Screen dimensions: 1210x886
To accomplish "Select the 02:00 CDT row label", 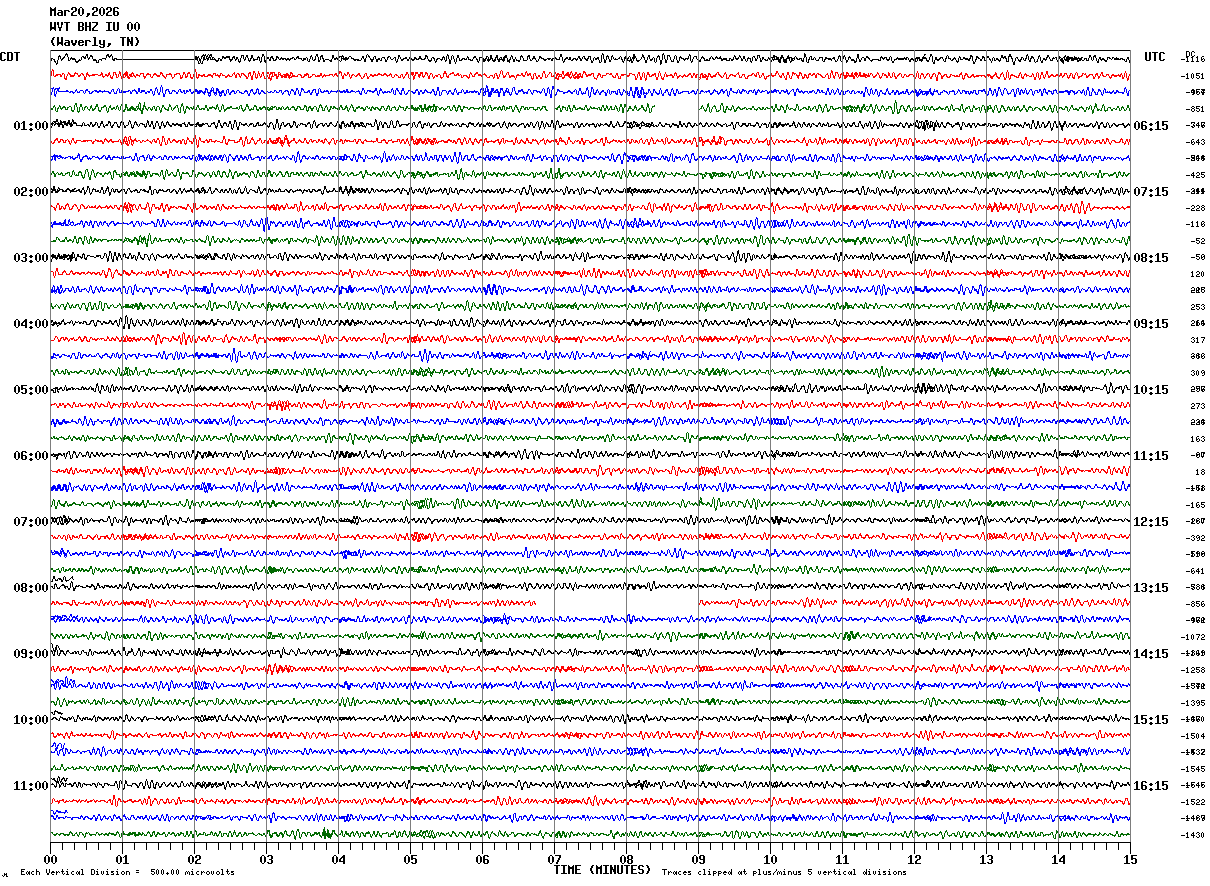I will [x=31, y=192].
